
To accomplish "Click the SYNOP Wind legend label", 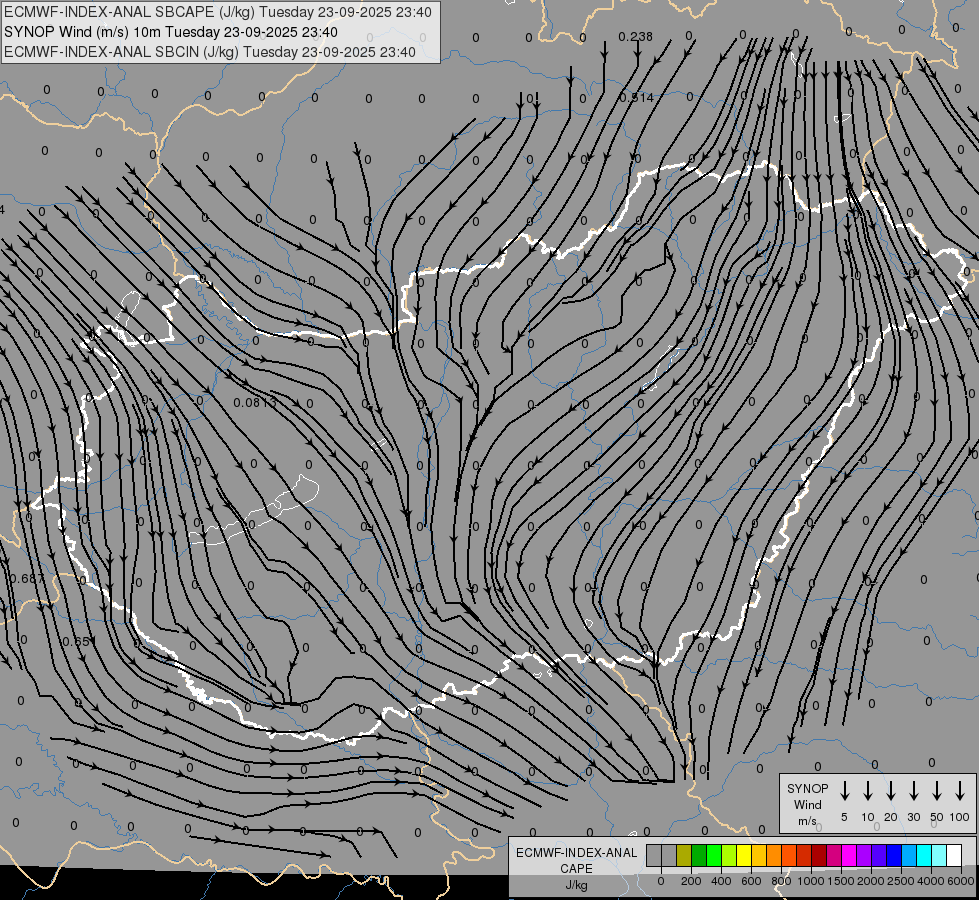I will 808,797.
